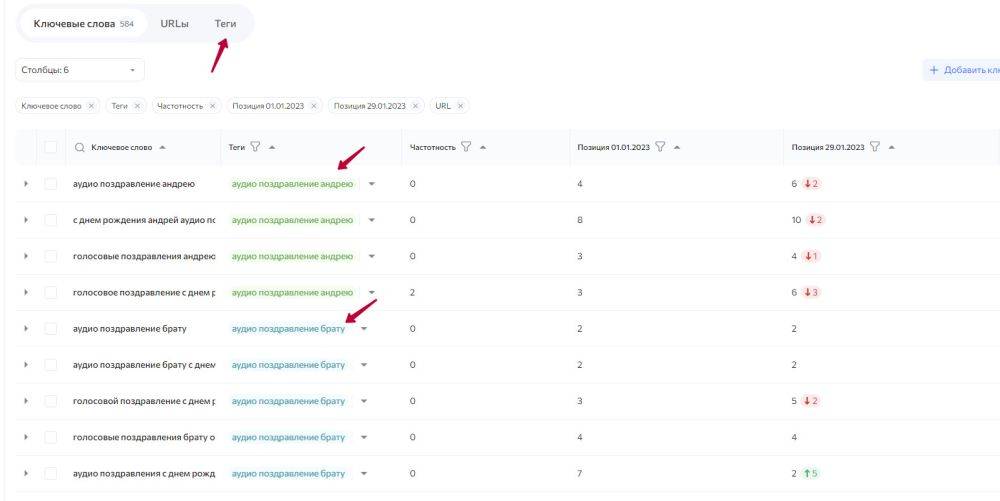Open tag dropdown for 'аудио поздравление брату с днем' row
The image size is (1000, 501).
point(364,365)
